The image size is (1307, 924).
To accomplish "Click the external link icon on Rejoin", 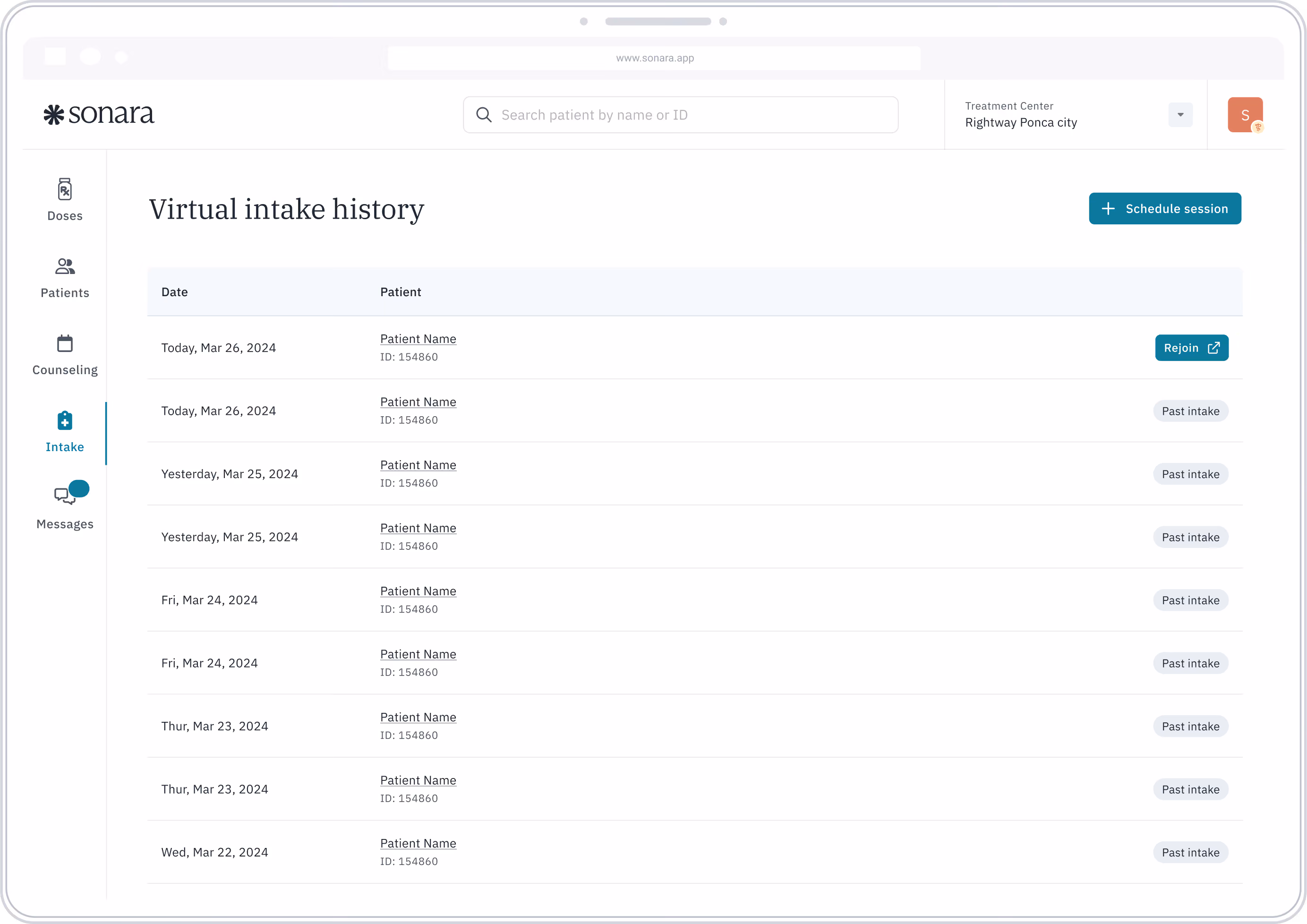I will coord(1213,348).
